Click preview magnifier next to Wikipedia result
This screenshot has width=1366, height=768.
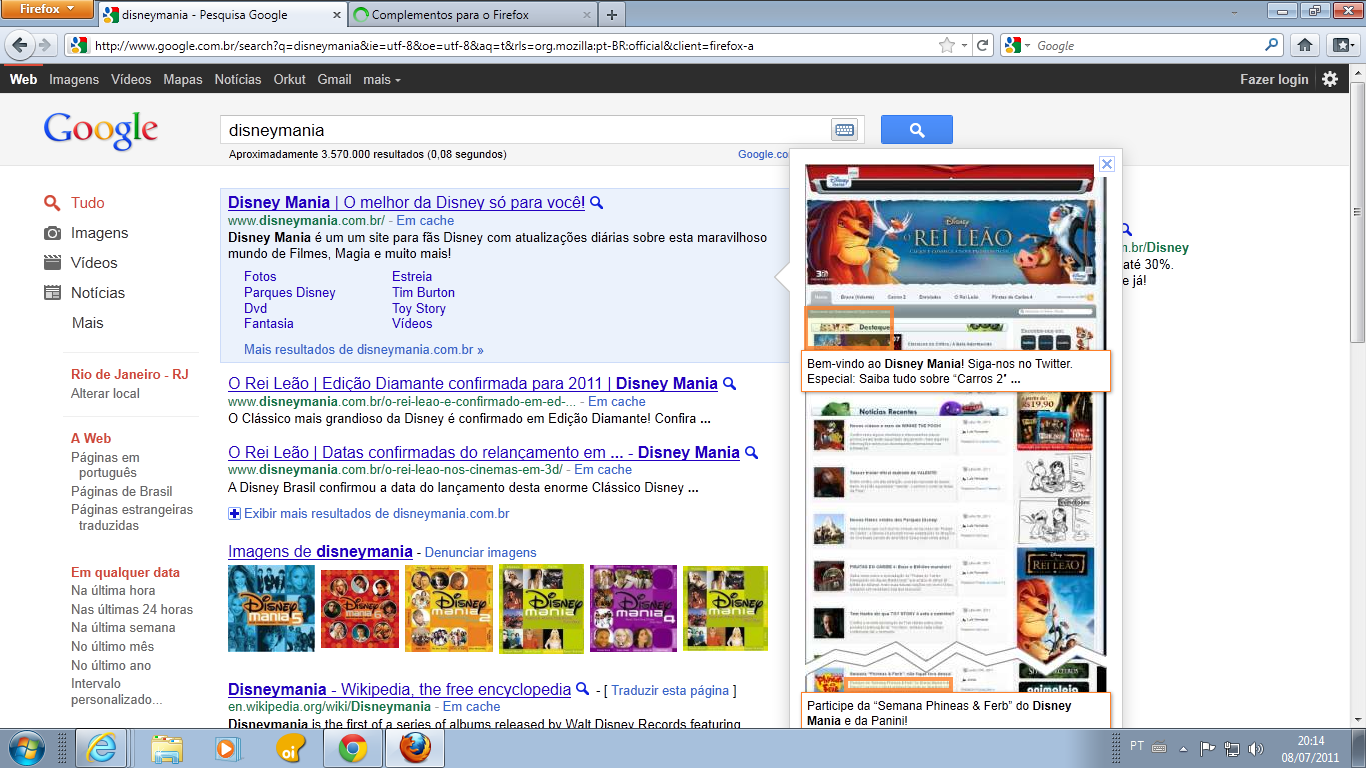click(x=582, y=689)
